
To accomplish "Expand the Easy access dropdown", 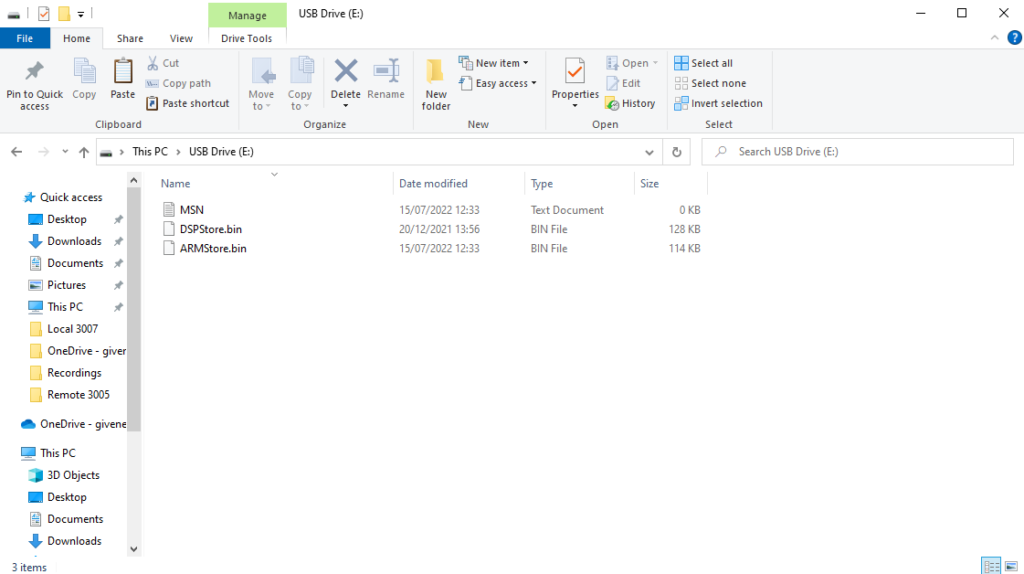I will pyautogui.click(x=498, y=83).
